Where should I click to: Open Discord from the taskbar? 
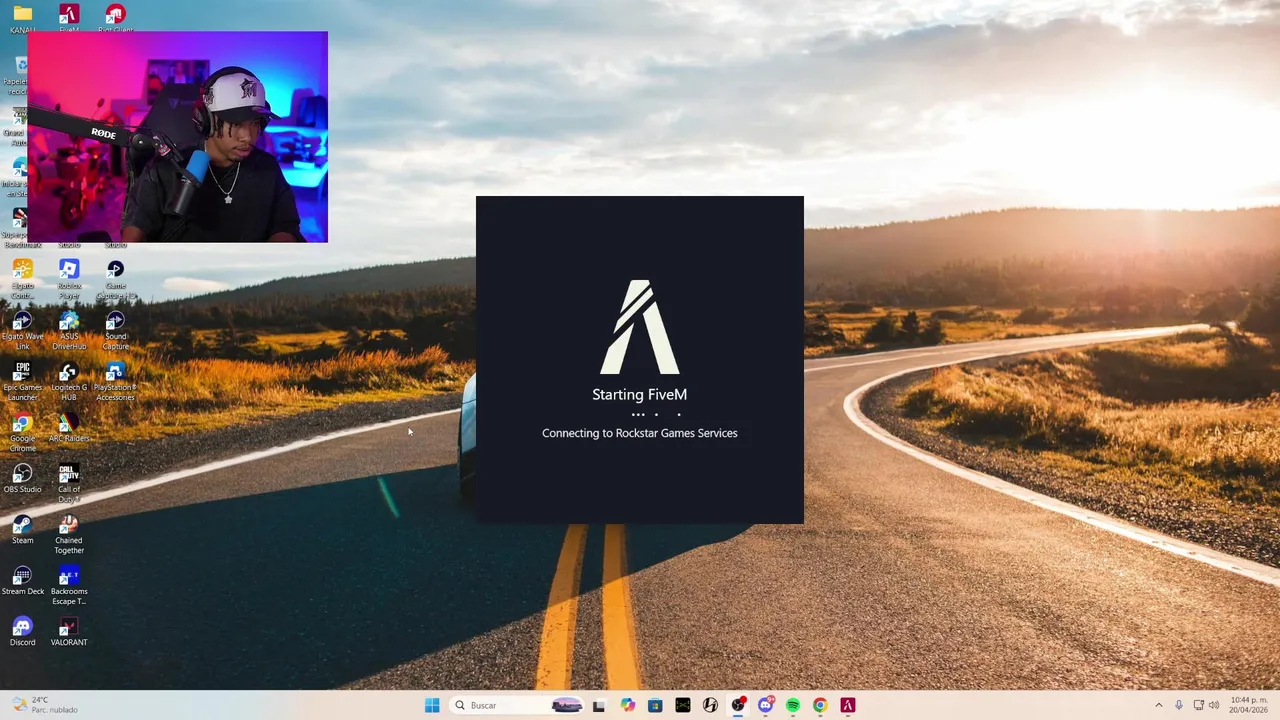[766, 705]
